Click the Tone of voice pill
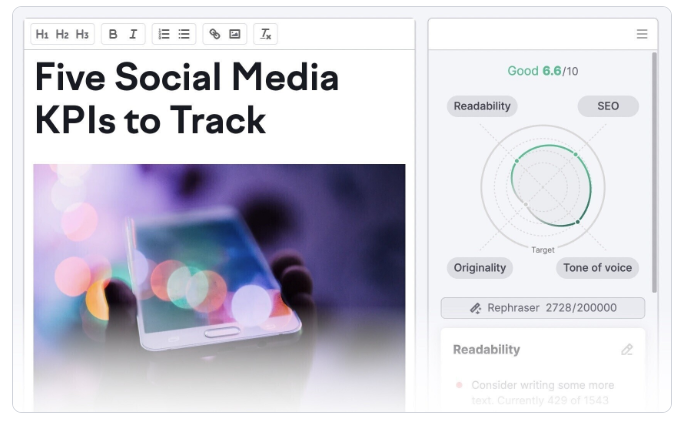 (x=598, y=268)
